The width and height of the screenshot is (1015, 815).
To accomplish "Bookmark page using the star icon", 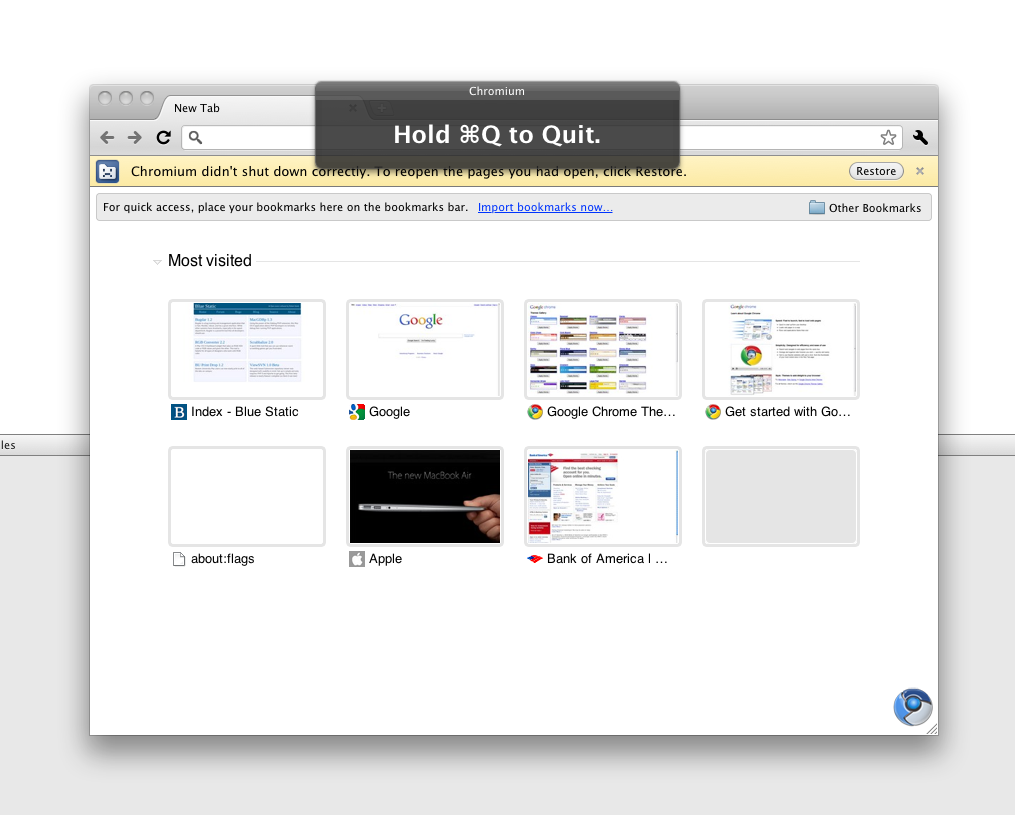I will 887,138.
